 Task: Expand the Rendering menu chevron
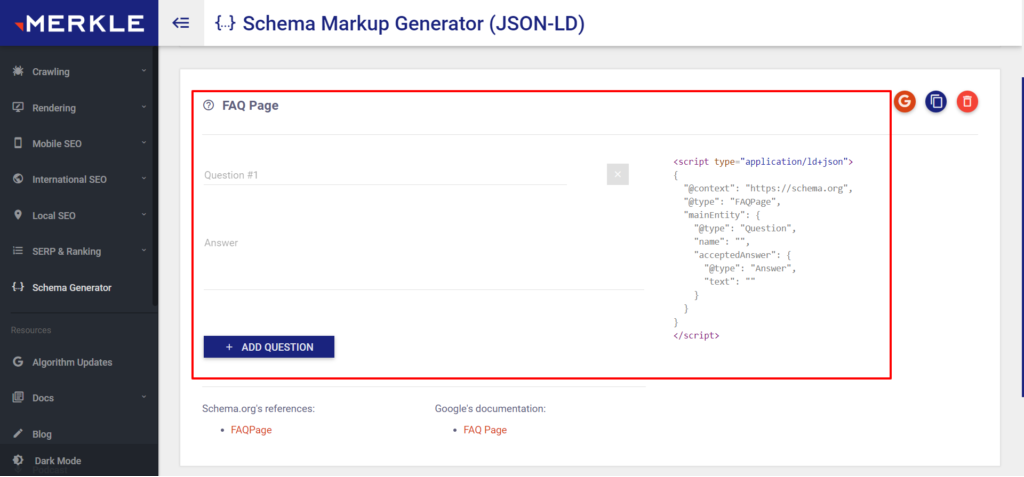[144, 106]
